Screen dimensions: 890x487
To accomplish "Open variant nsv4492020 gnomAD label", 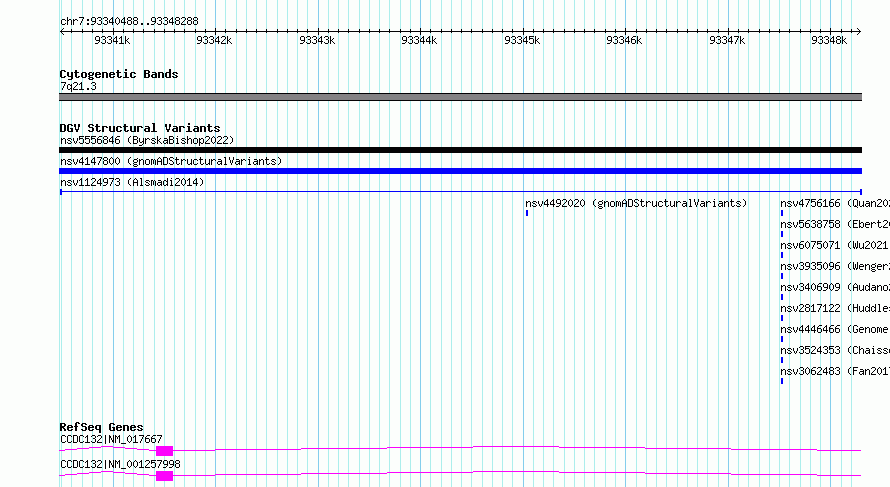I will 636,203.
